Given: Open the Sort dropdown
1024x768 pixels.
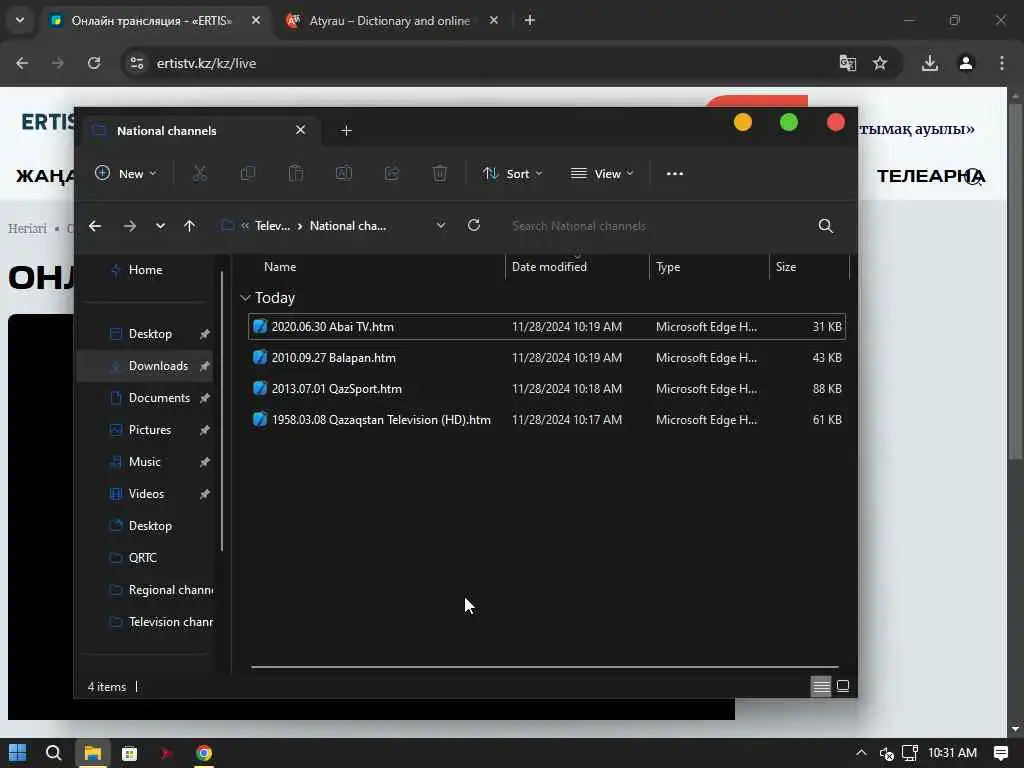Looking at the screenshot, I should pyautogui.click(x=513, y=174).
